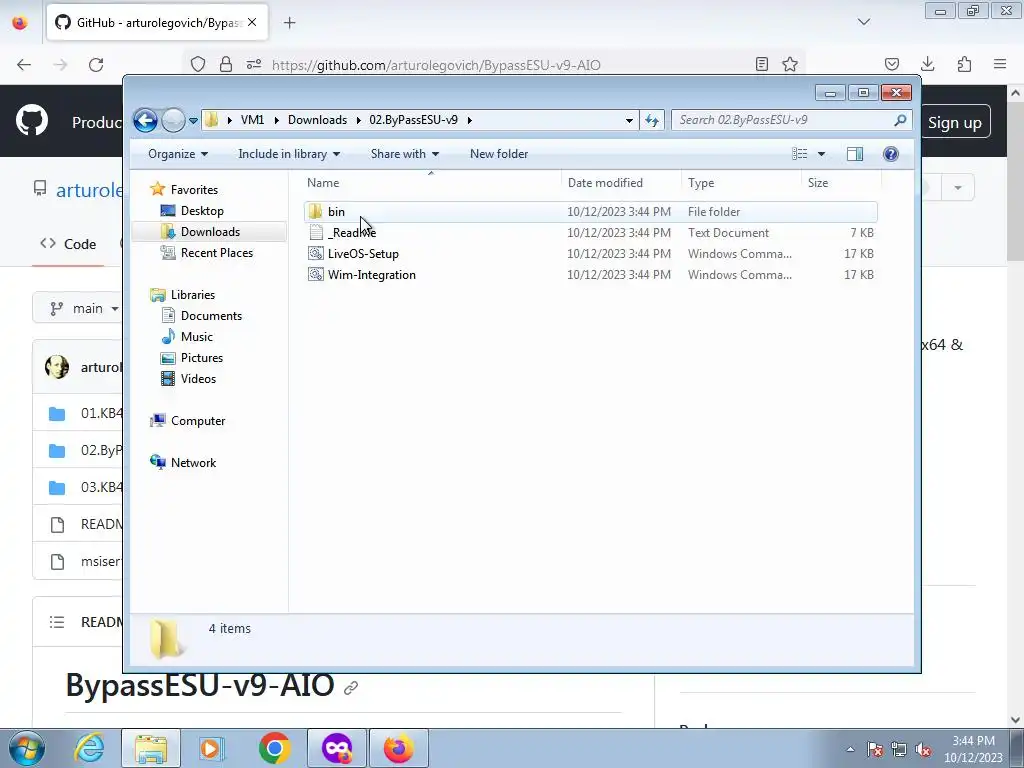The height and width of the screenshot is (768, 1024).
Task: Sort files by Type column header
Action: point(741,183)
